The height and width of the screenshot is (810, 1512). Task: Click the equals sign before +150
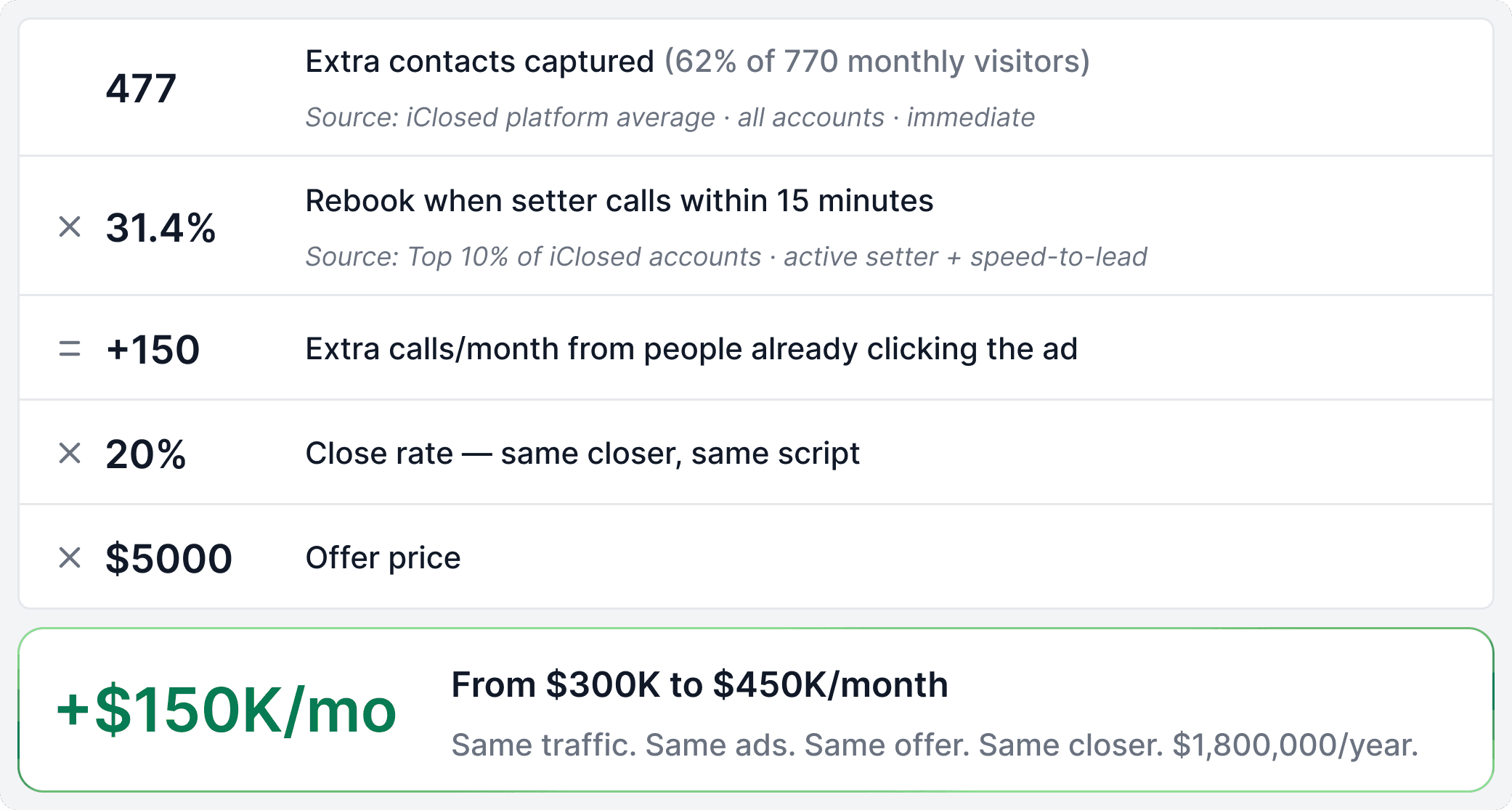[70, 349]
